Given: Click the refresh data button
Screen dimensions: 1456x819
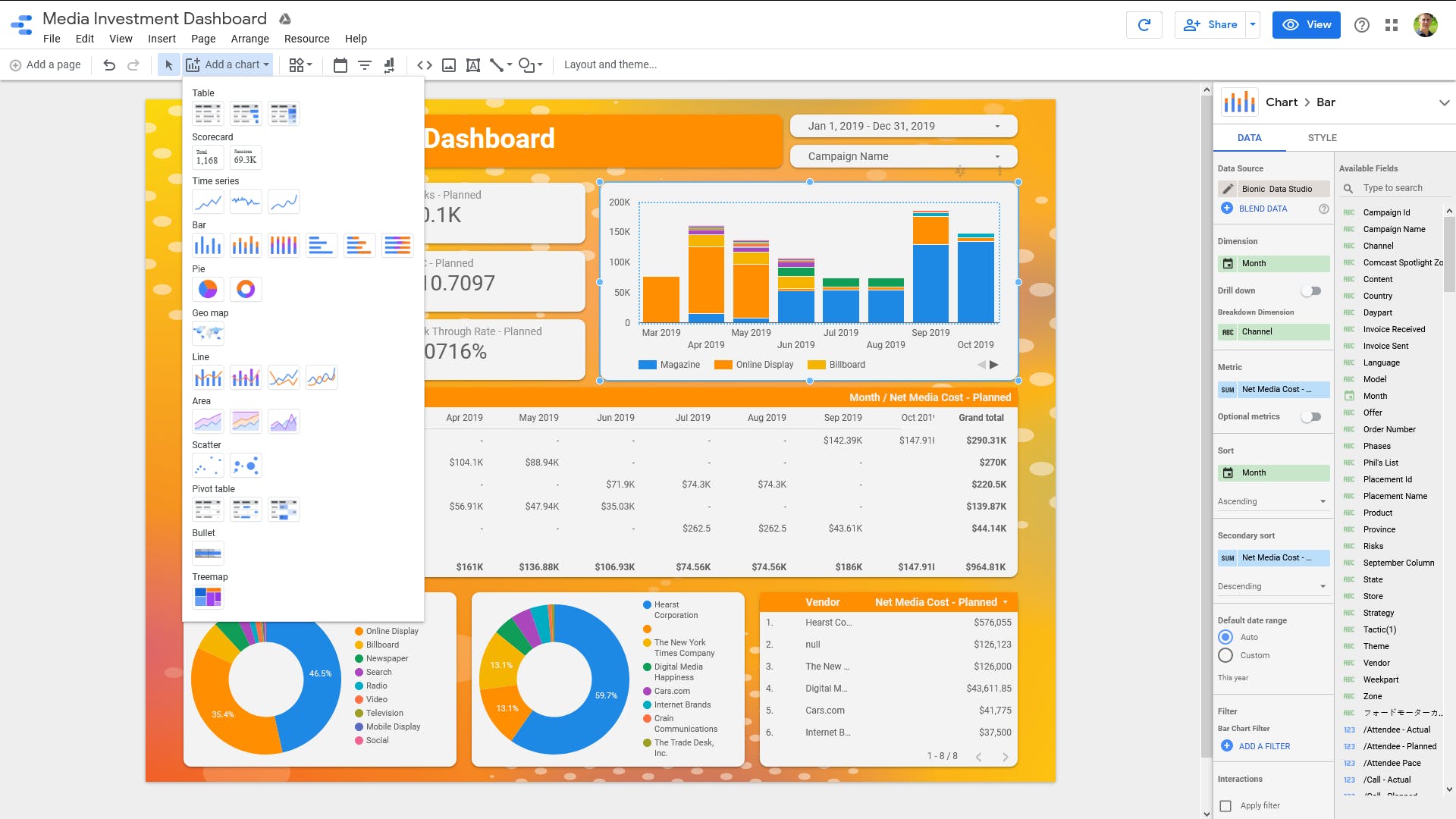Looking at the screenshot, I should pyautogui.click(x=1144, y=24).
